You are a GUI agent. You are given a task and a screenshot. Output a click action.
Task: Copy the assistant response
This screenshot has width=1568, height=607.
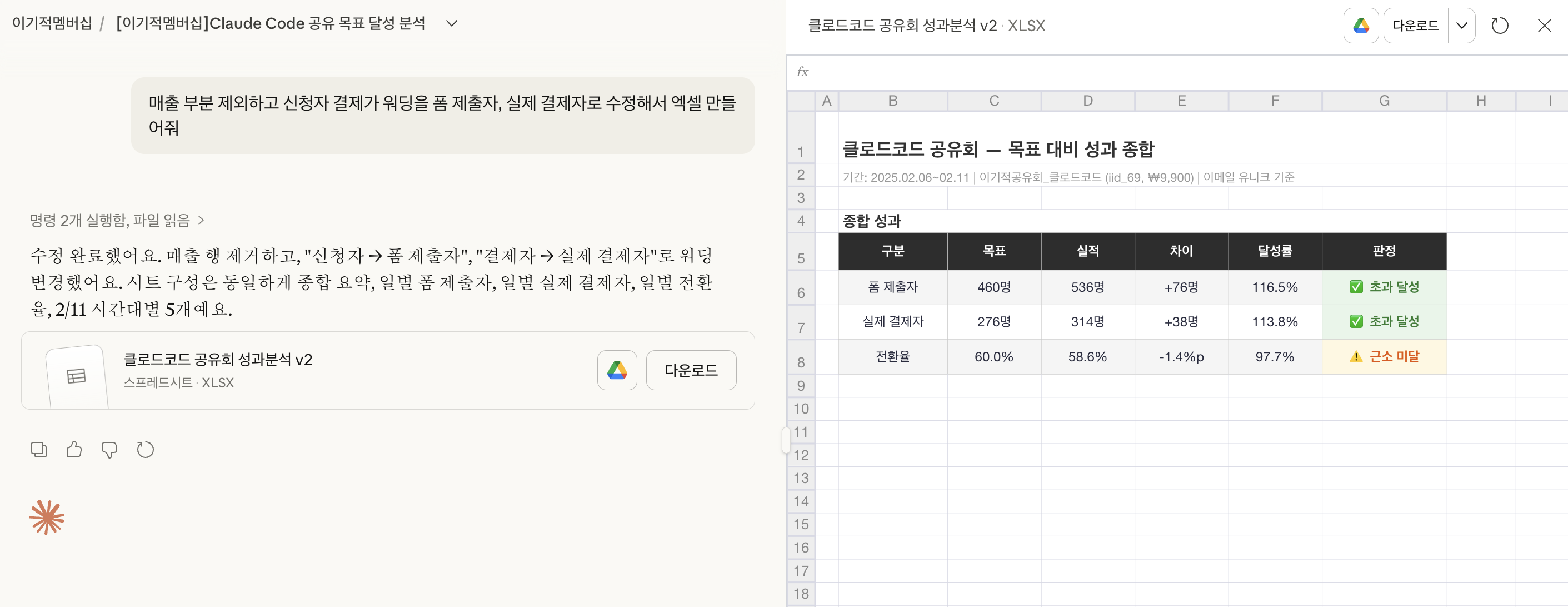tap(38, 449)
